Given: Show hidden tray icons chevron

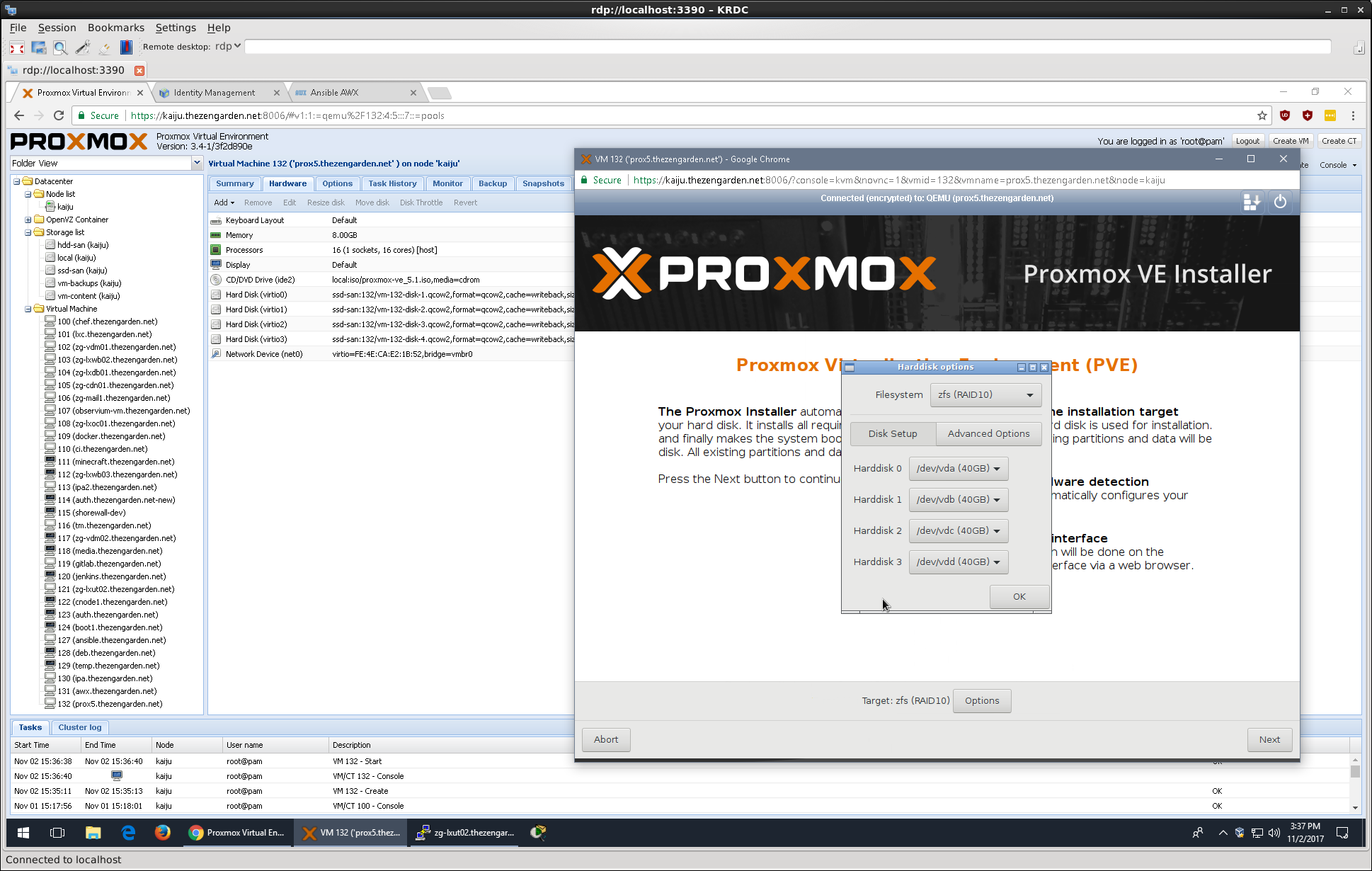Looking at the screenshot, I should pos(1223,833).
